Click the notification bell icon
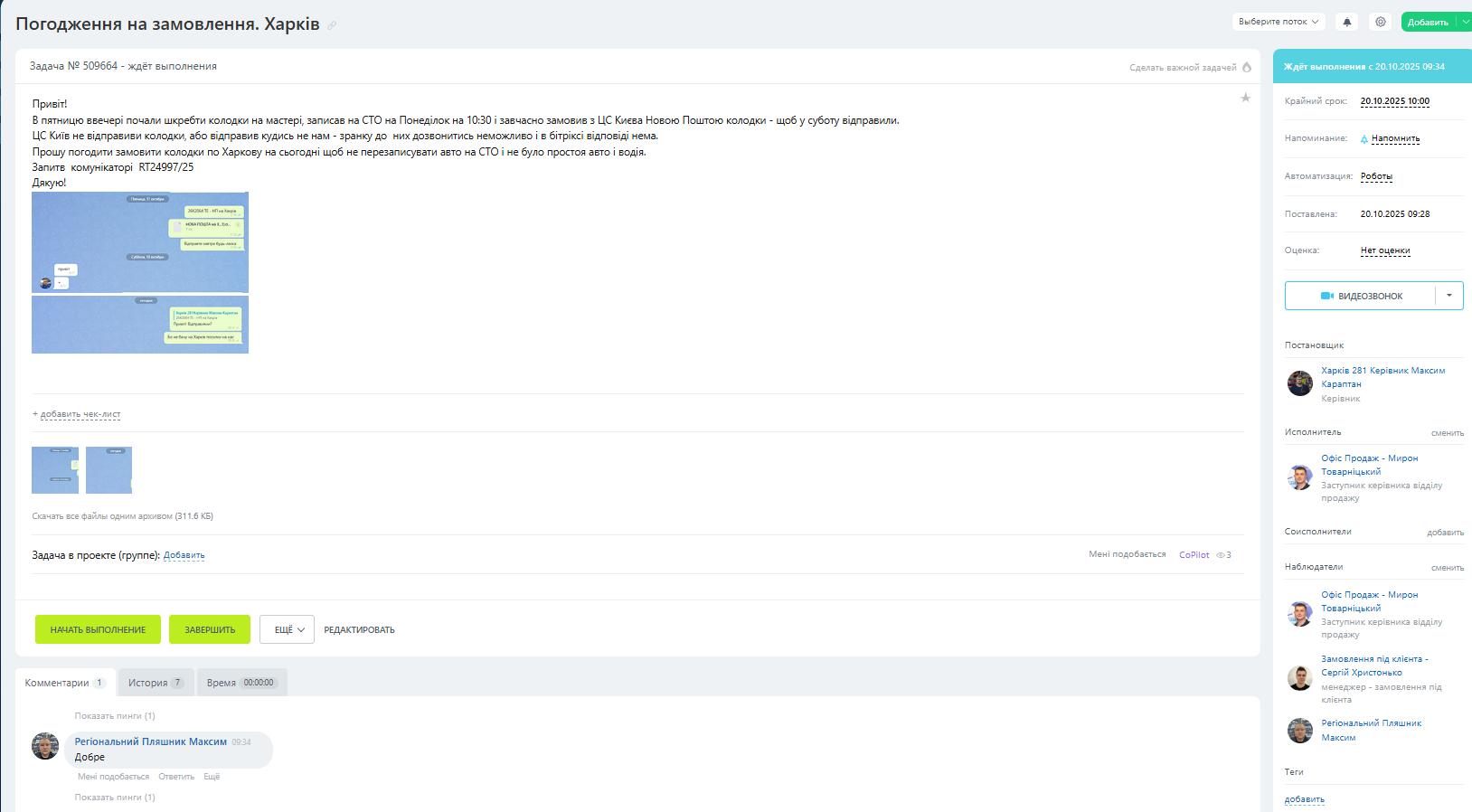The image size is (1472, 812). coord(1346,22)
